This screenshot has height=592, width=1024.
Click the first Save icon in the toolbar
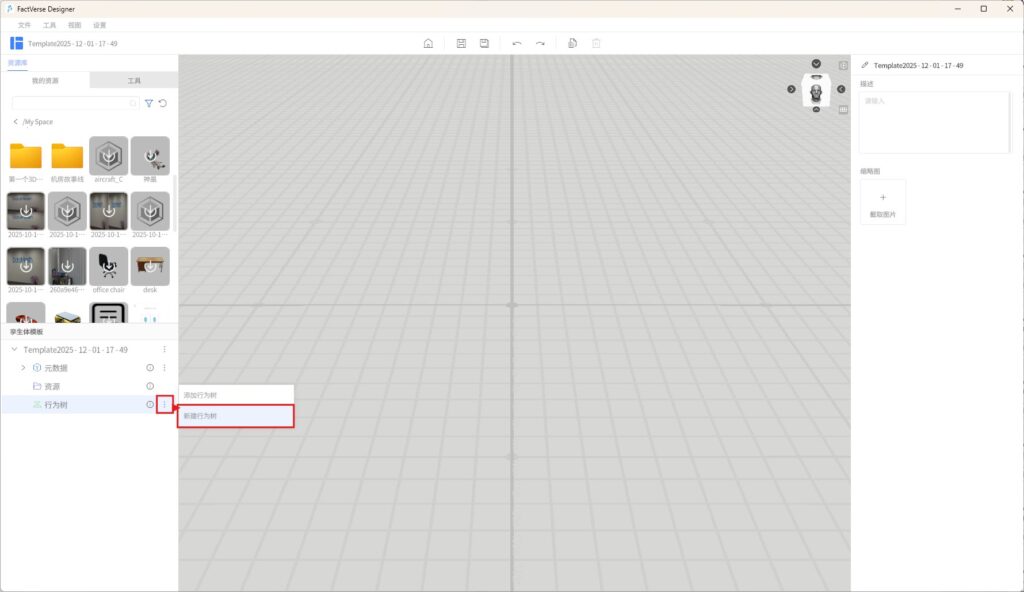461,44
